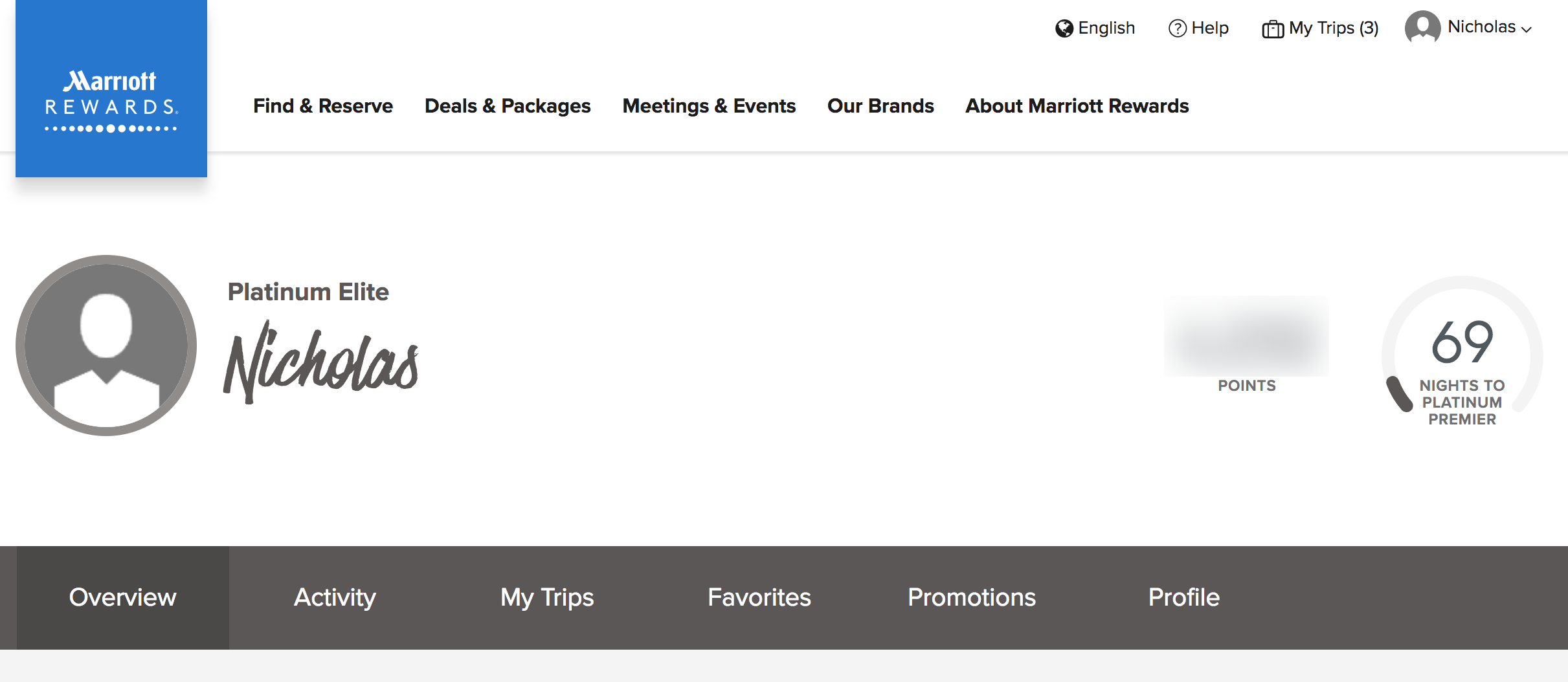The image size is (1568, 682).
Task: Open the Our Brands menu
Action: click(x=880, y=105)
